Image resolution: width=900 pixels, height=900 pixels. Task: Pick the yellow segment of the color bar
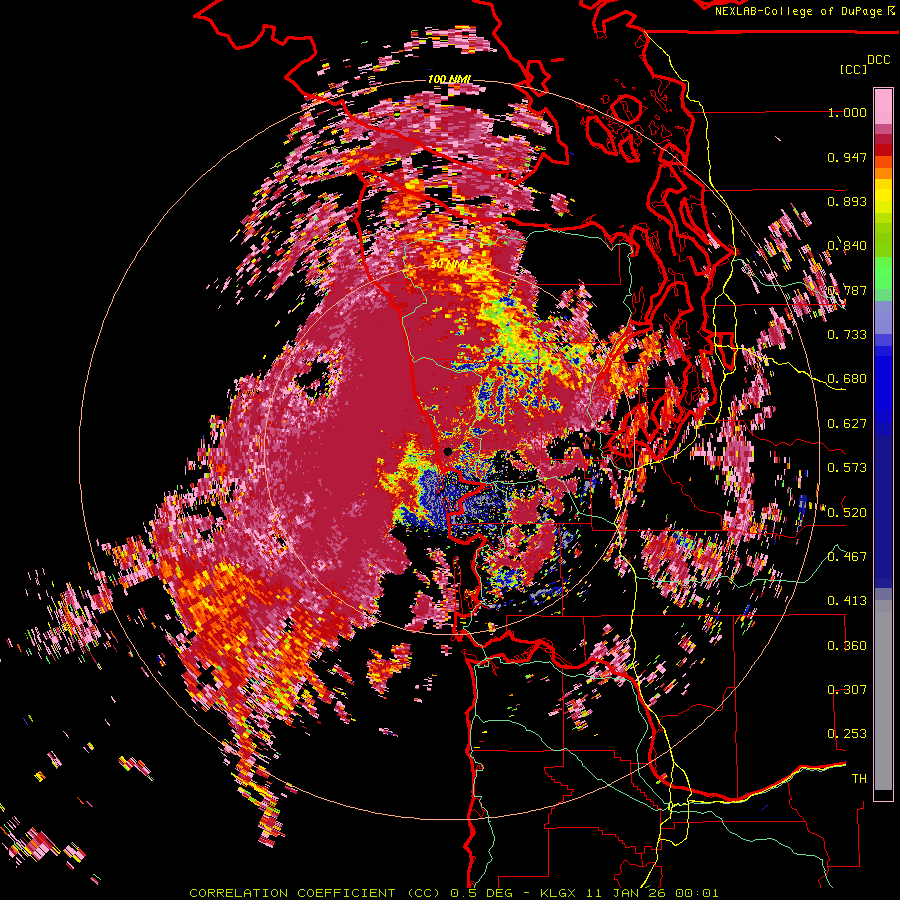click(883, 197)
